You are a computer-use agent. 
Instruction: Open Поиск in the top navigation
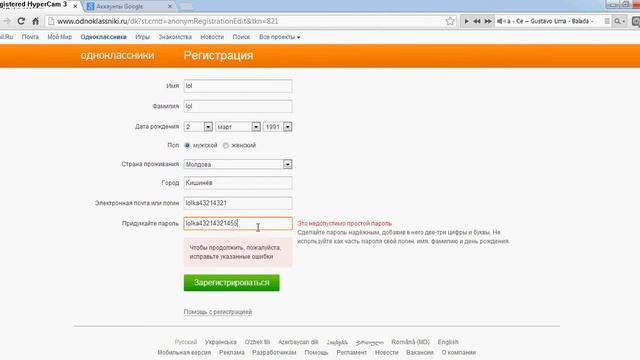pyautogui.click(x=241, y=37)
